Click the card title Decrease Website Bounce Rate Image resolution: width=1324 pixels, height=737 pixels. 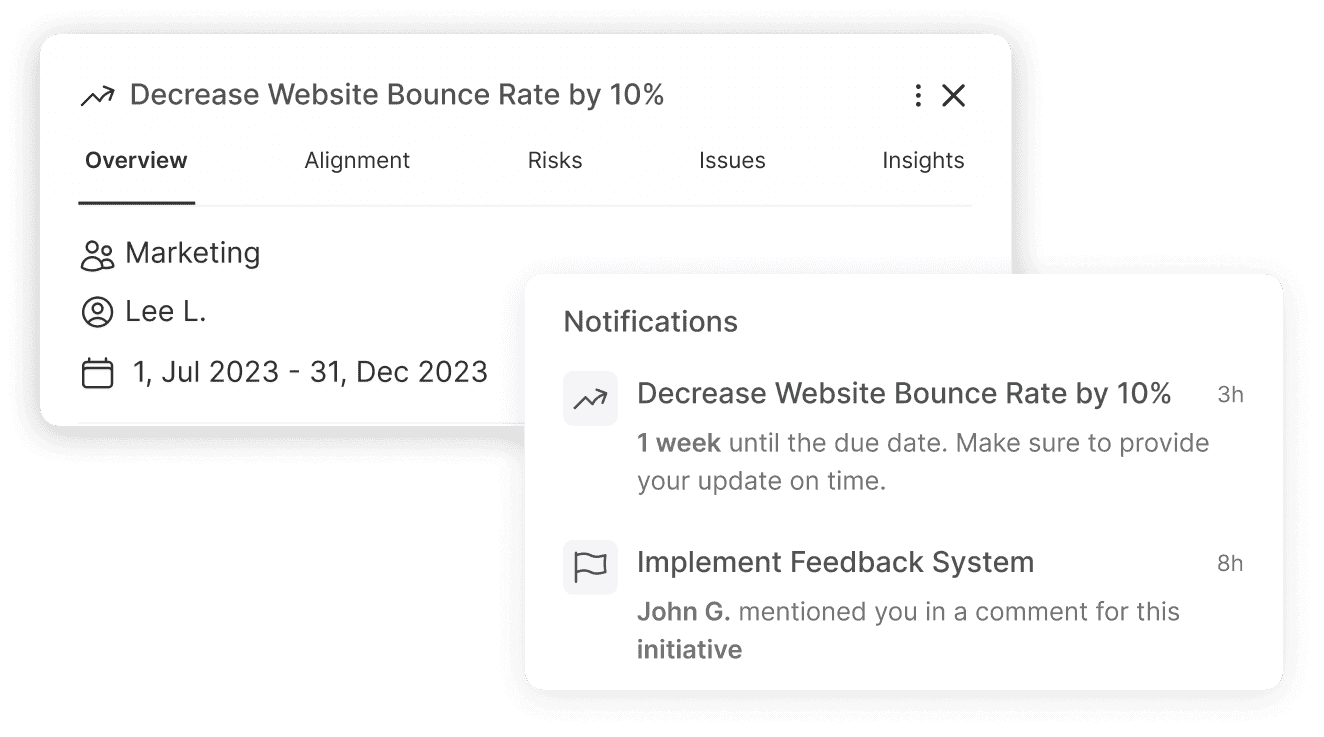(x=397, y=95)
